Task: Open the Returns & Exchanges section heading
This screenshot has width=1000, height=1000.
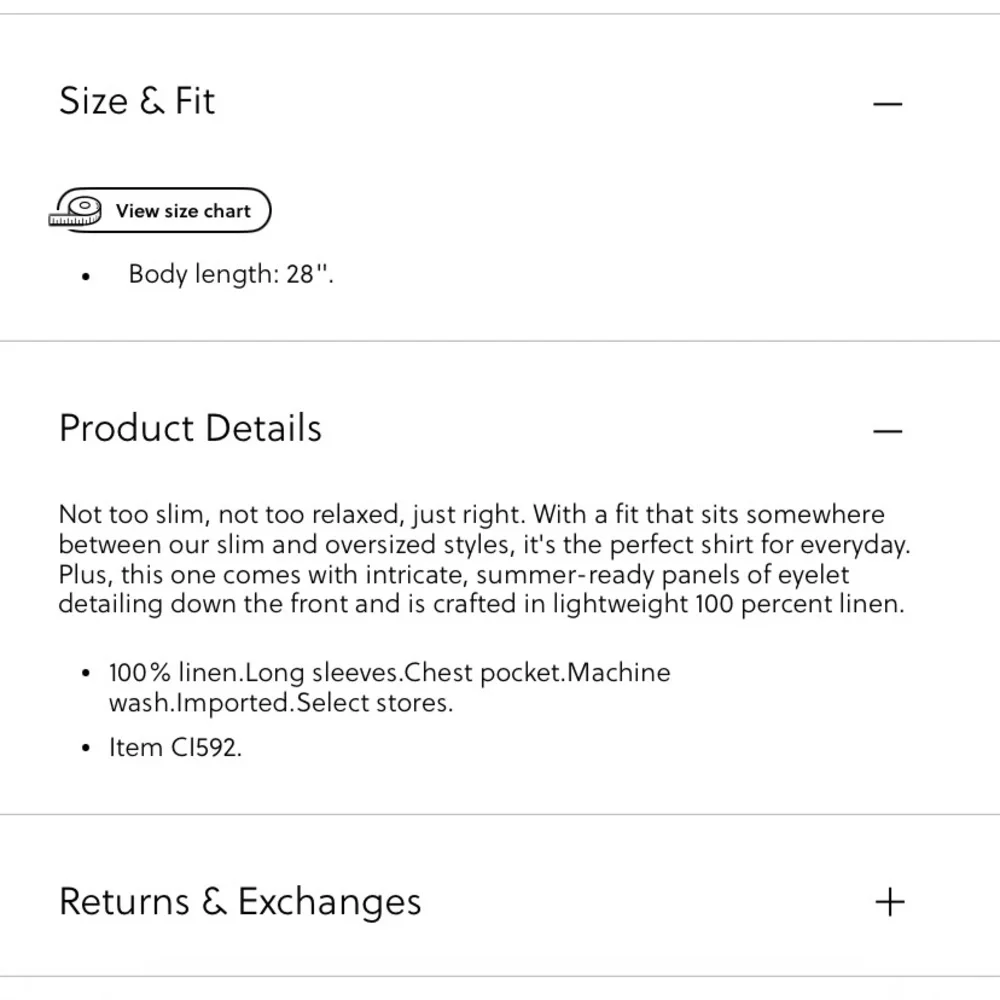Action: [x=240, y=901]
